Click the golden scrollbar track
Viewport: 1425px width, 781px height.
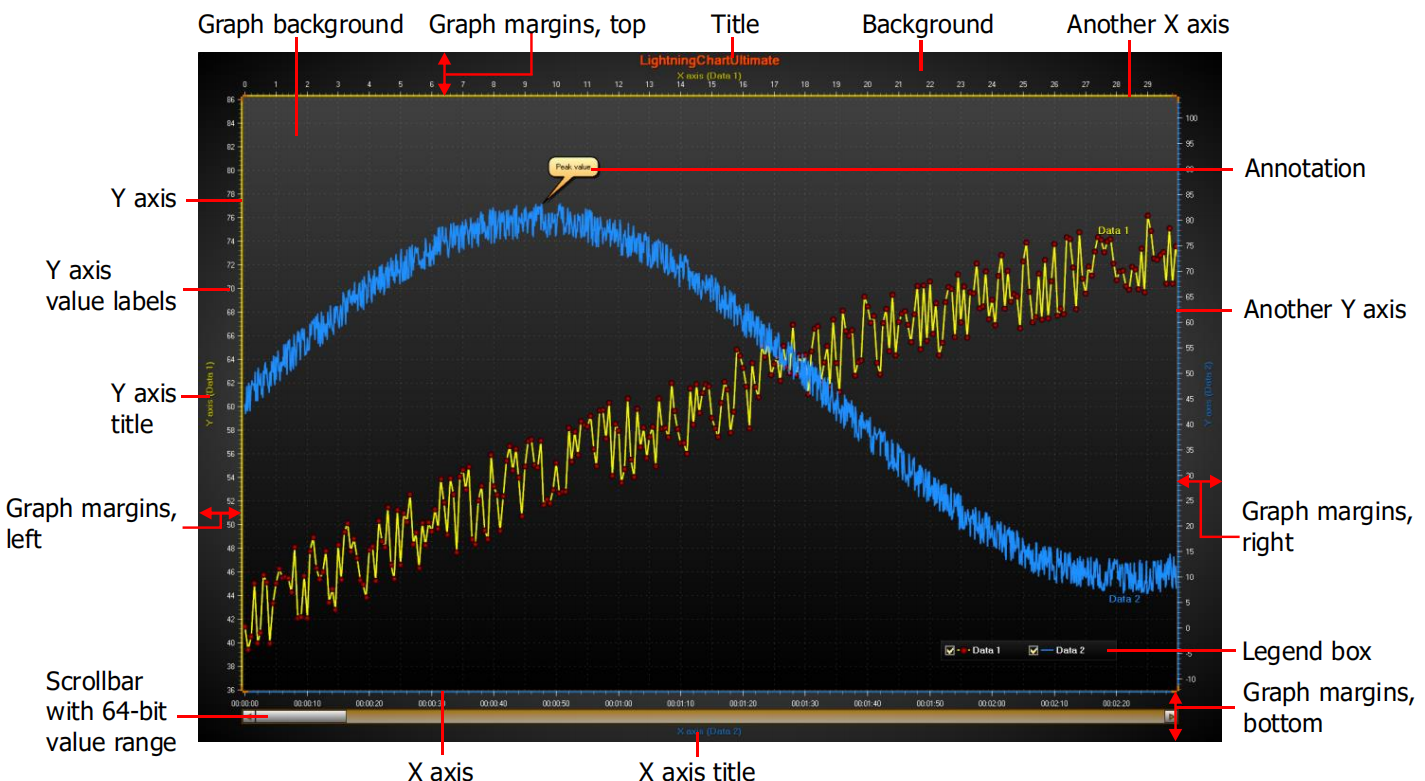pyautogui.click(x=755, y=716)
